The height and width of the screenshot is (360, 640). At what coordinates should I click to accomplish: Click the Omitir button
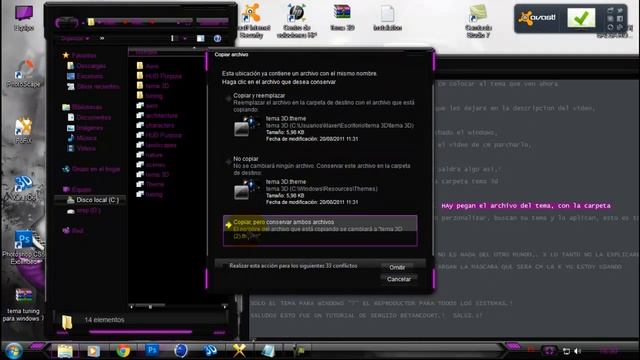click(397, 267)
